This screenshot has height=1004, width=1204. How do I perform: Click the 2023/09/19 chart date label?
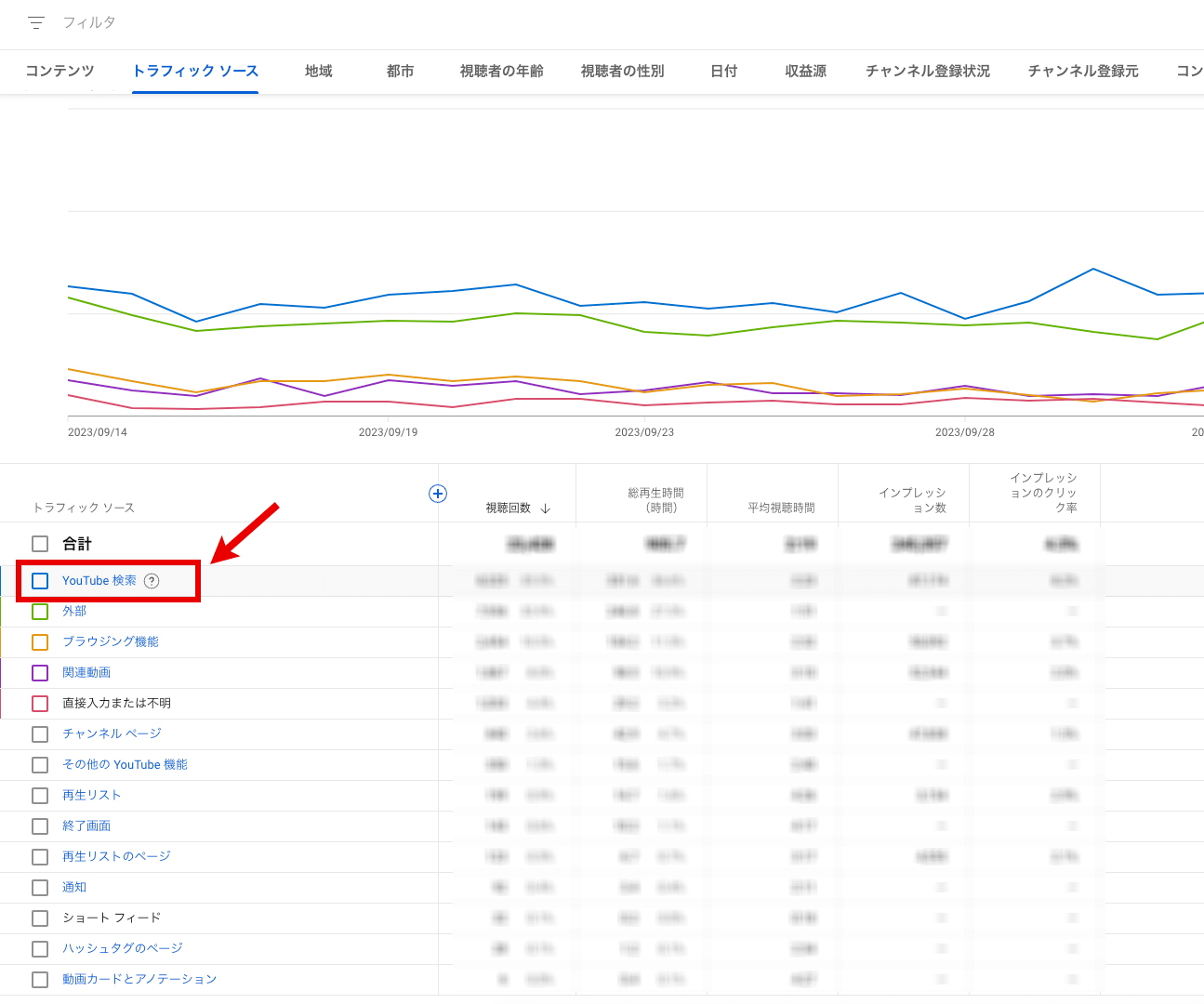pos(389,432)
